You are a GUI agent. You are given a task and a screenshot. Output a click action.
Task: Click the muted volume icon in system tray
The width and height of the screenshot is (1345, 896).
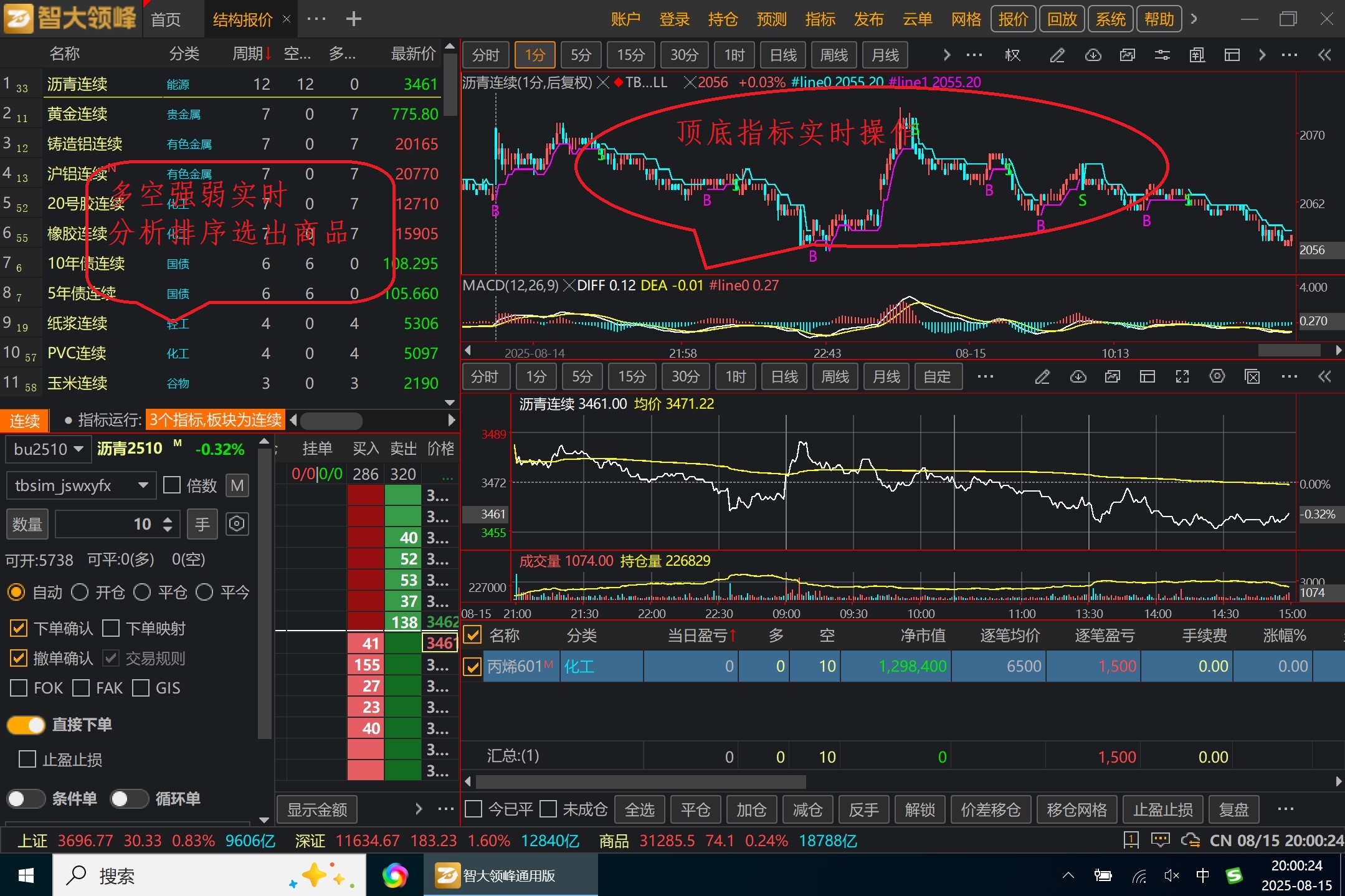[1171, 875]
